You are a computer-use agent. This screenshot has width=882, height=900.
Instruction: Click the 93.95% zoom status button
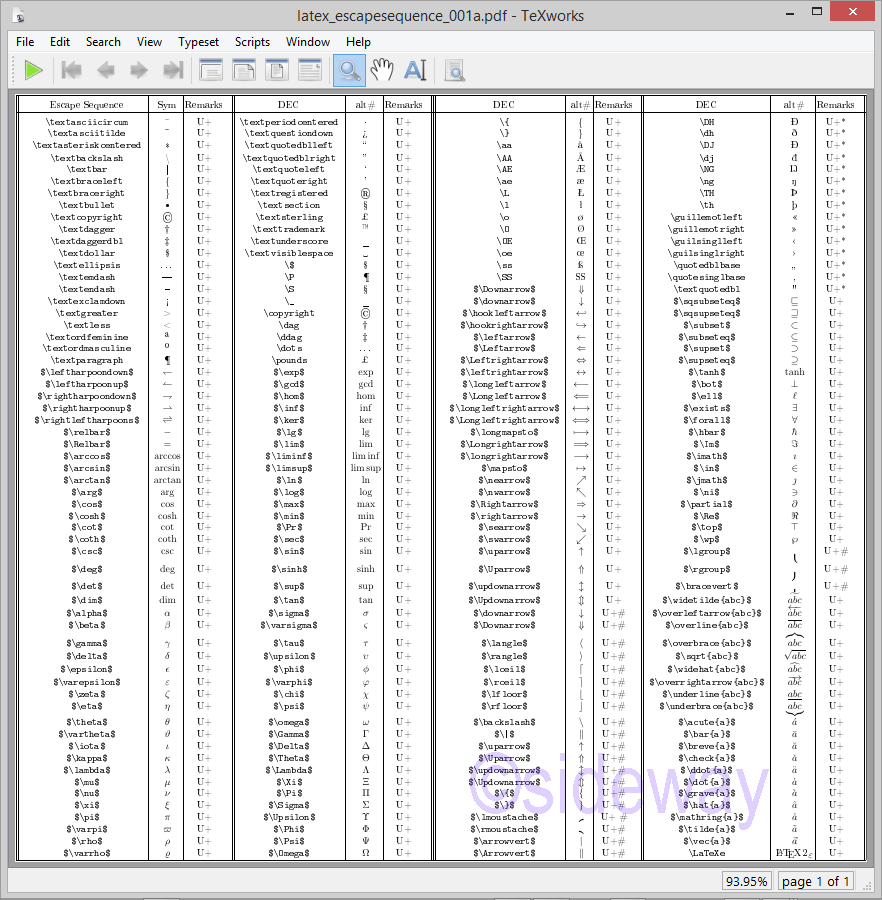point(746,881)
